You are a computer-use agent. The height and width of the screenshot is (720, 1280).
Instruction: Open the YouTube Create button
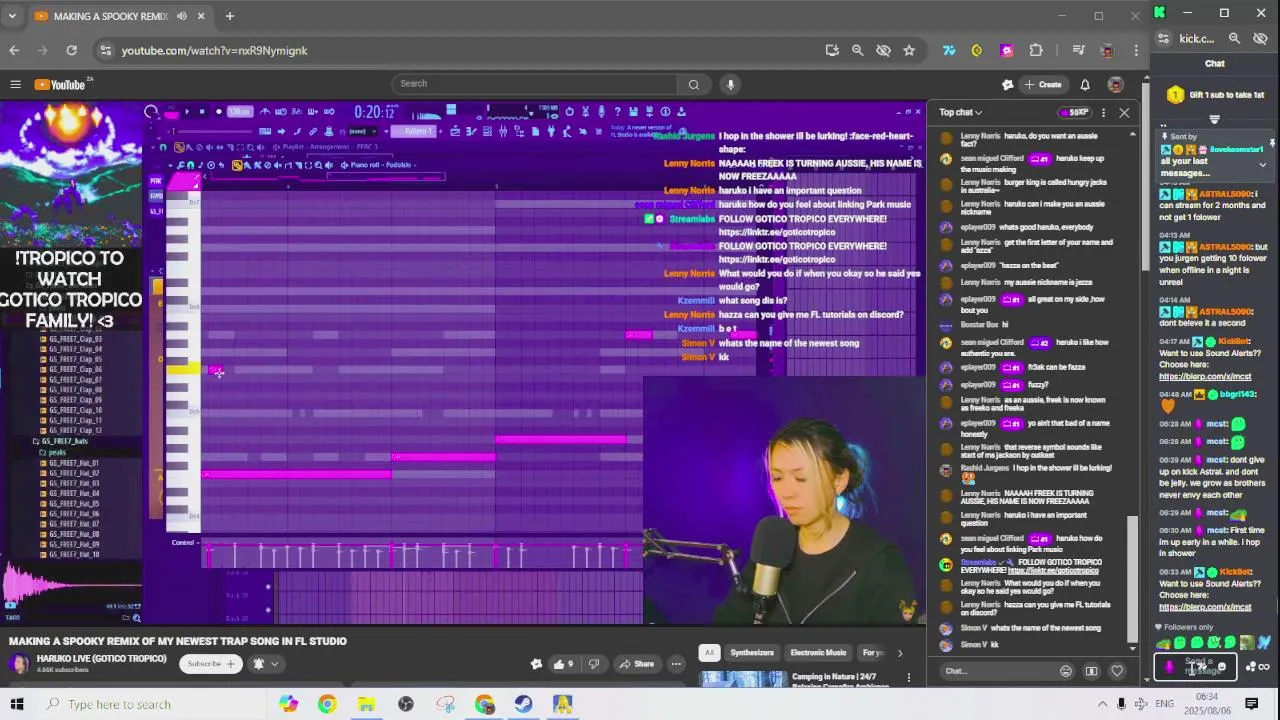[x=1044, y=84]
